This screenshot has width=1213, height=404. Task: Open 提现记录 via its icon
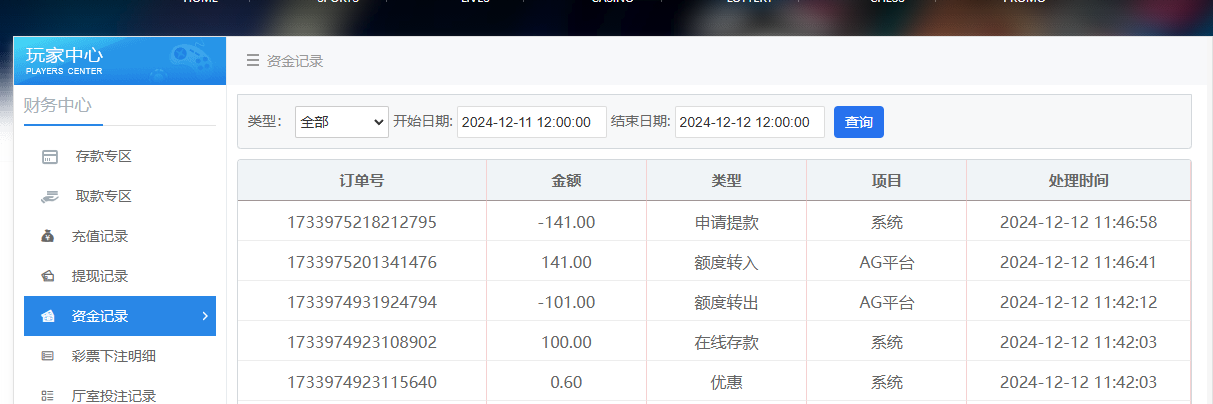(48, 276)
